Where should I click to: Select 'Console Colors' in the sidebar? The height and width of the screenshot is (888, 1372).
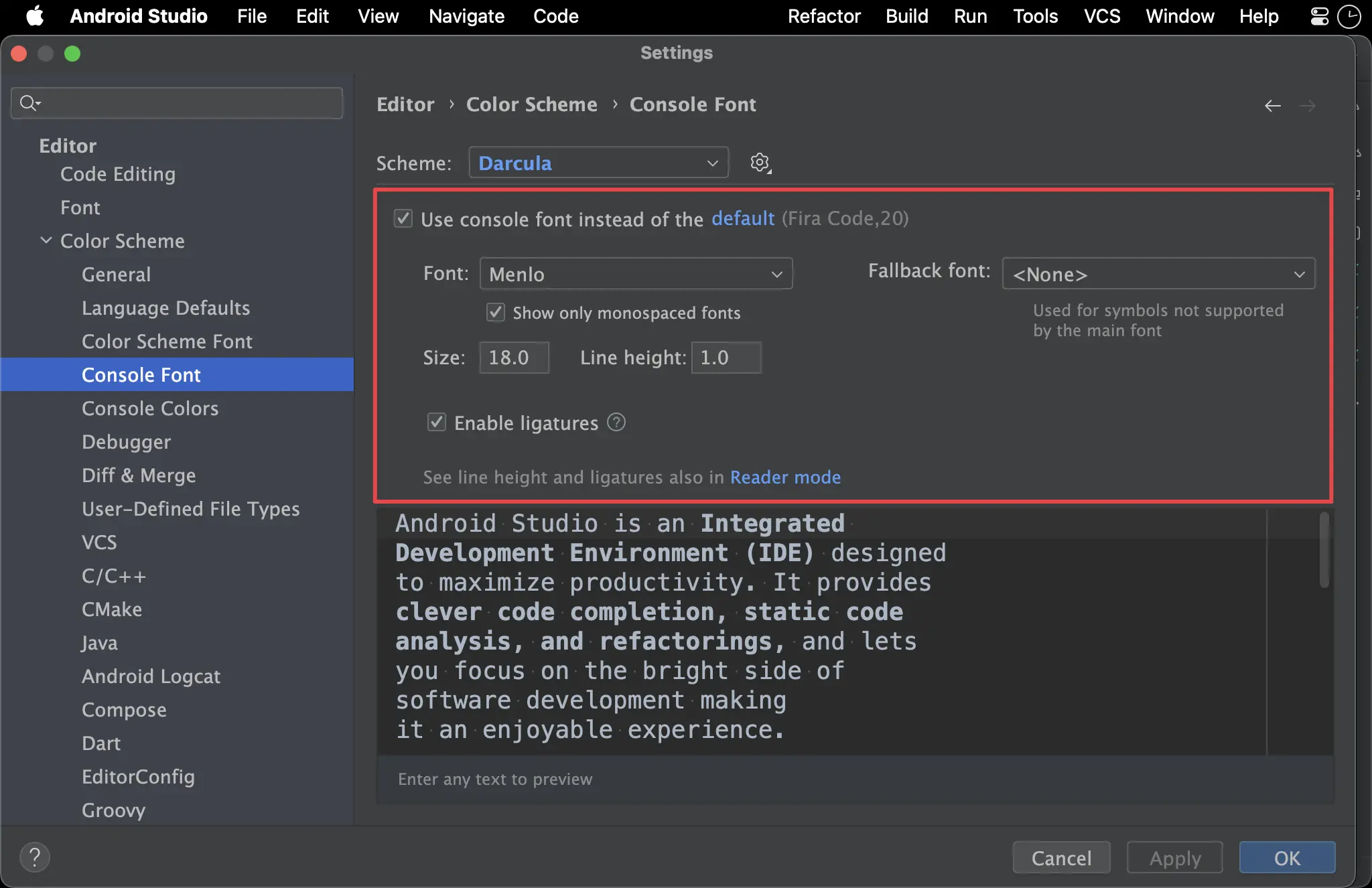150,408
